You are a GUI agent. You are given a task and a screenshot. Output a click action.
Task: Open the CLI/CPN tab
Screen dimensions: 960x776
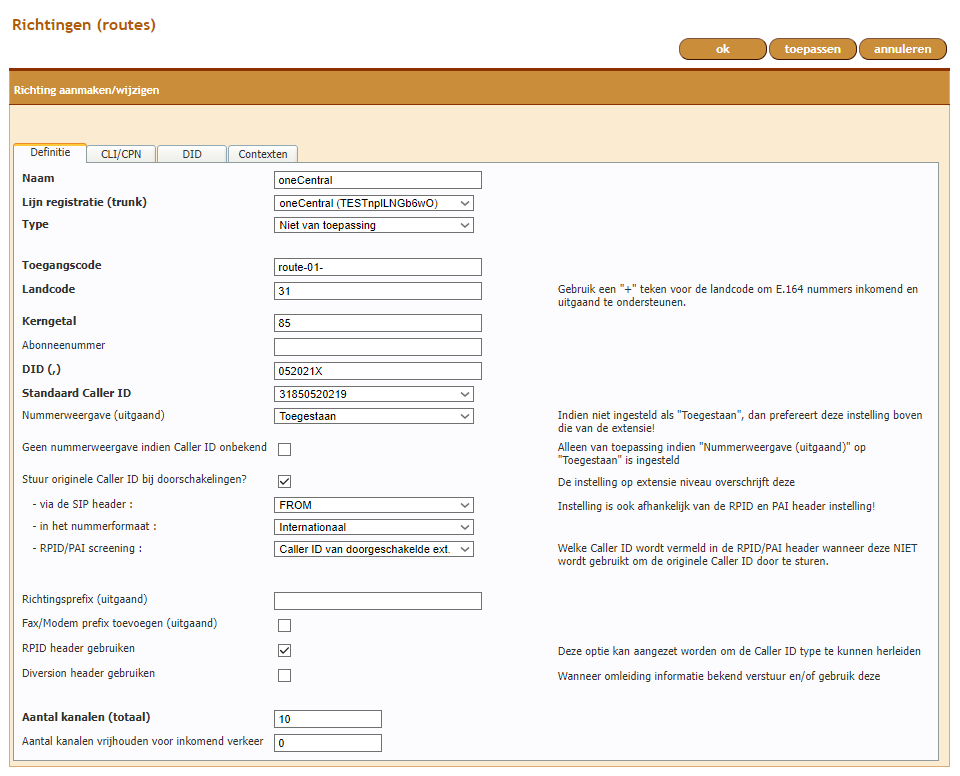tap(121, 154)
